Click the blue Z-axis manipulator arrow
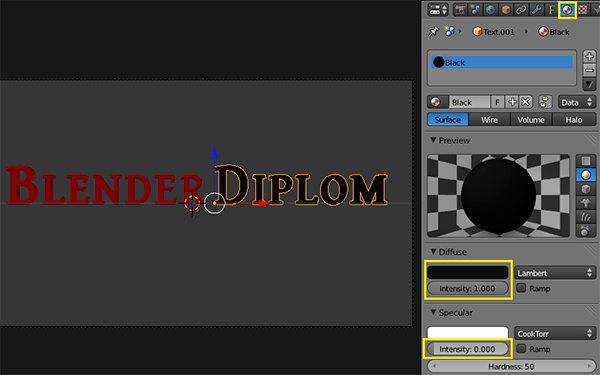The image size is (600, 375). point(215,153)
